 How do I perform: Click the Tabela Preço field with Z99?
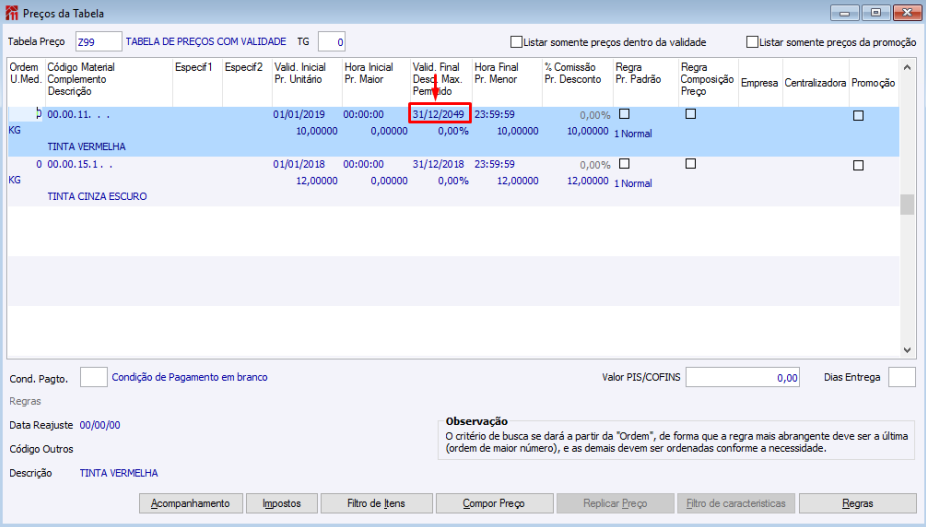click(99, 42)
